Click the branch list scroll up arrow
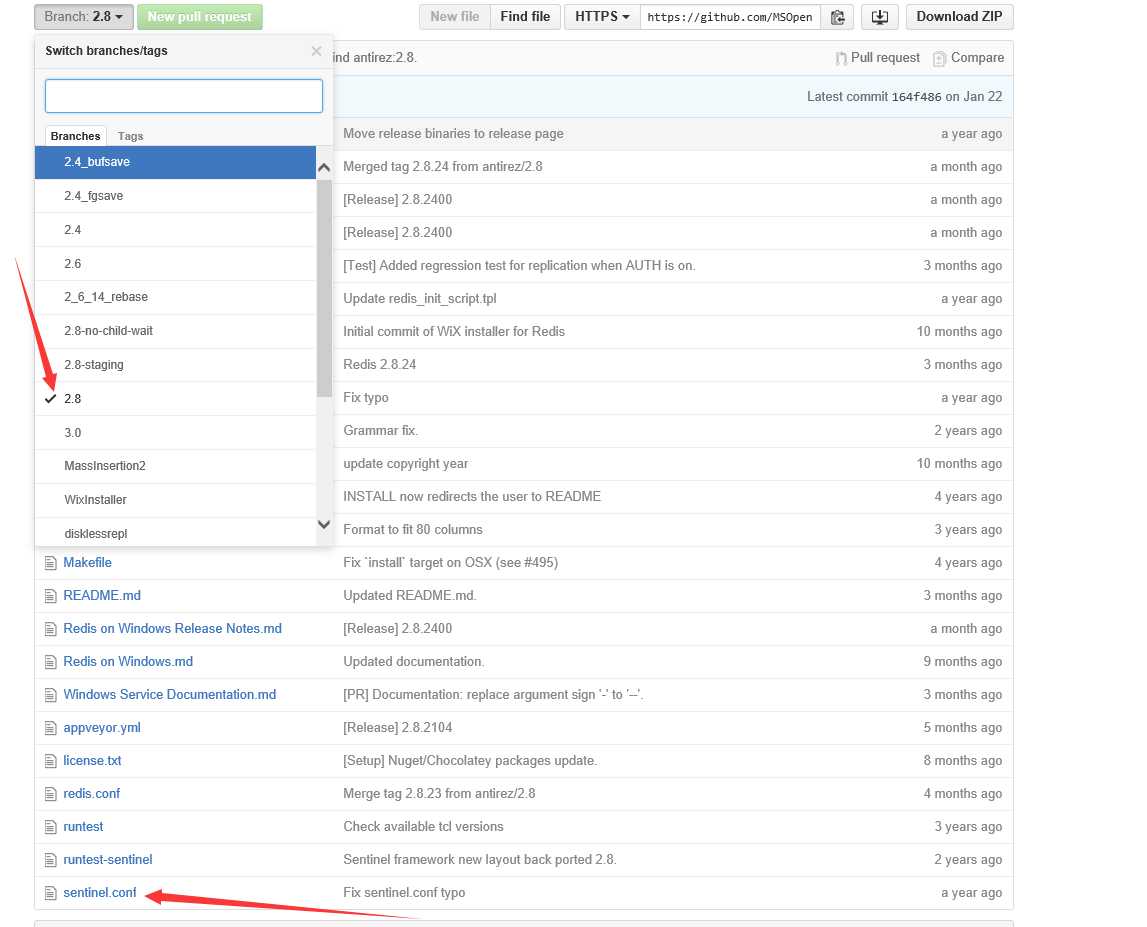Viewport: 1147px width, 927px height. click(x=324, y=168)
